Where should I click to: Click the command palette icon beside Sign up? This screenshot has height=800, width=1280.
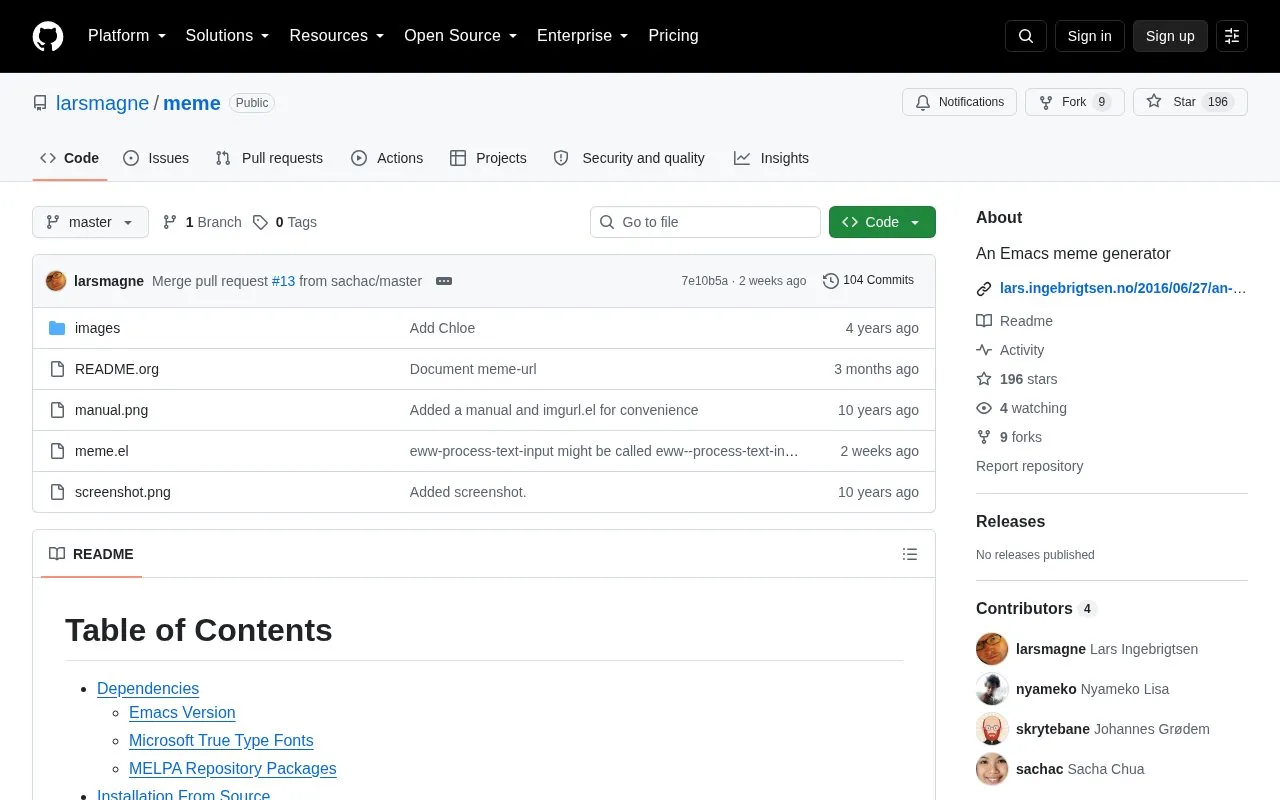[x=1232, y=36]
